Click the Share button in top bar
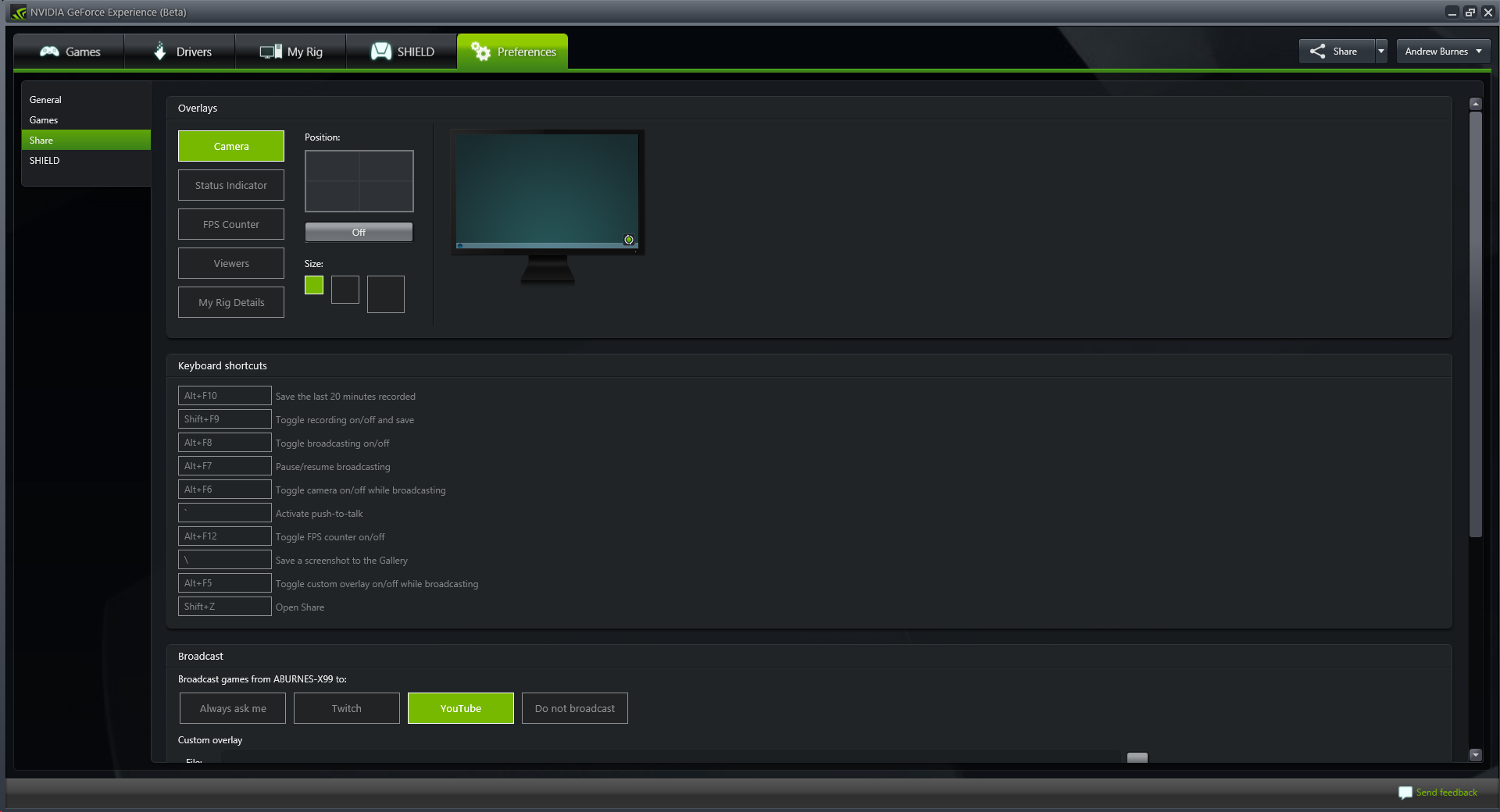The width and height of the screenshot is (1500, 812). pos(1337,52)
